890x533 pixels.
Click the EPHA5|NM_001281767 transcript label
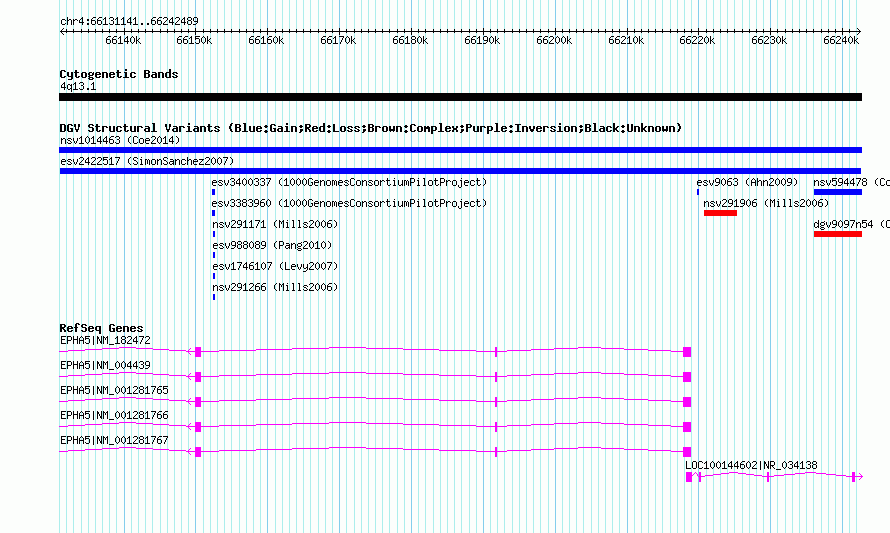(114, 440)
